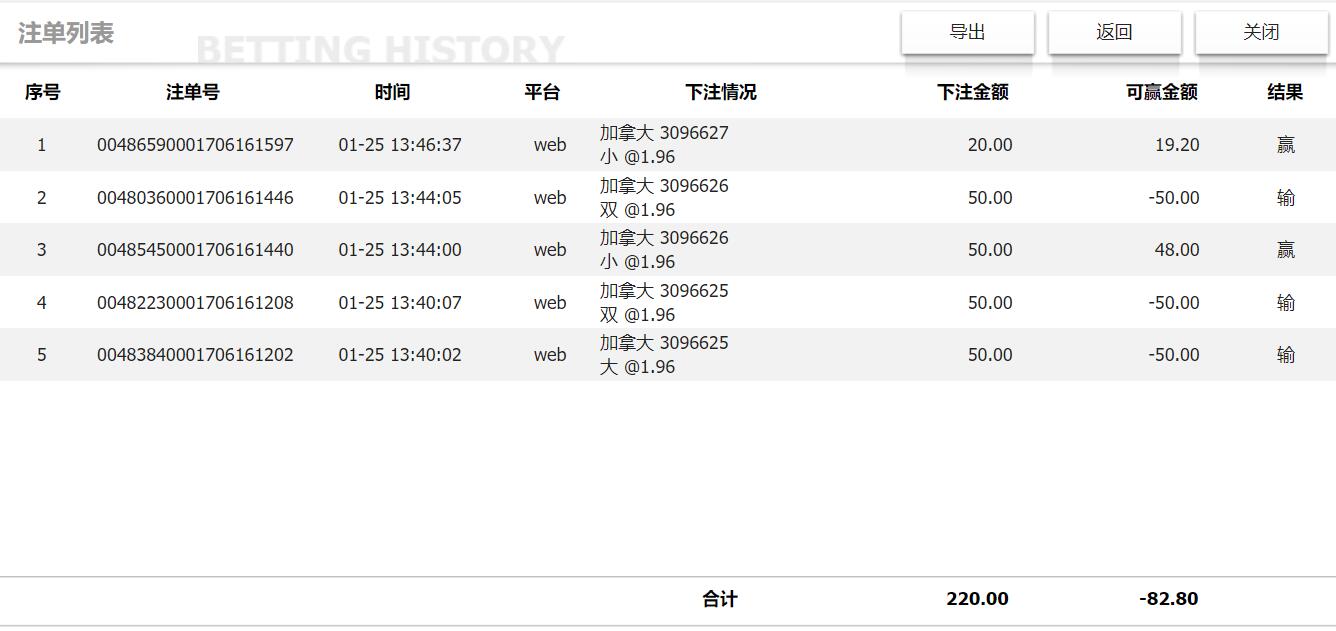Click the 19.20 winnable amount cell
This screenshot has width=1336, height=631.
(1177, 145)
